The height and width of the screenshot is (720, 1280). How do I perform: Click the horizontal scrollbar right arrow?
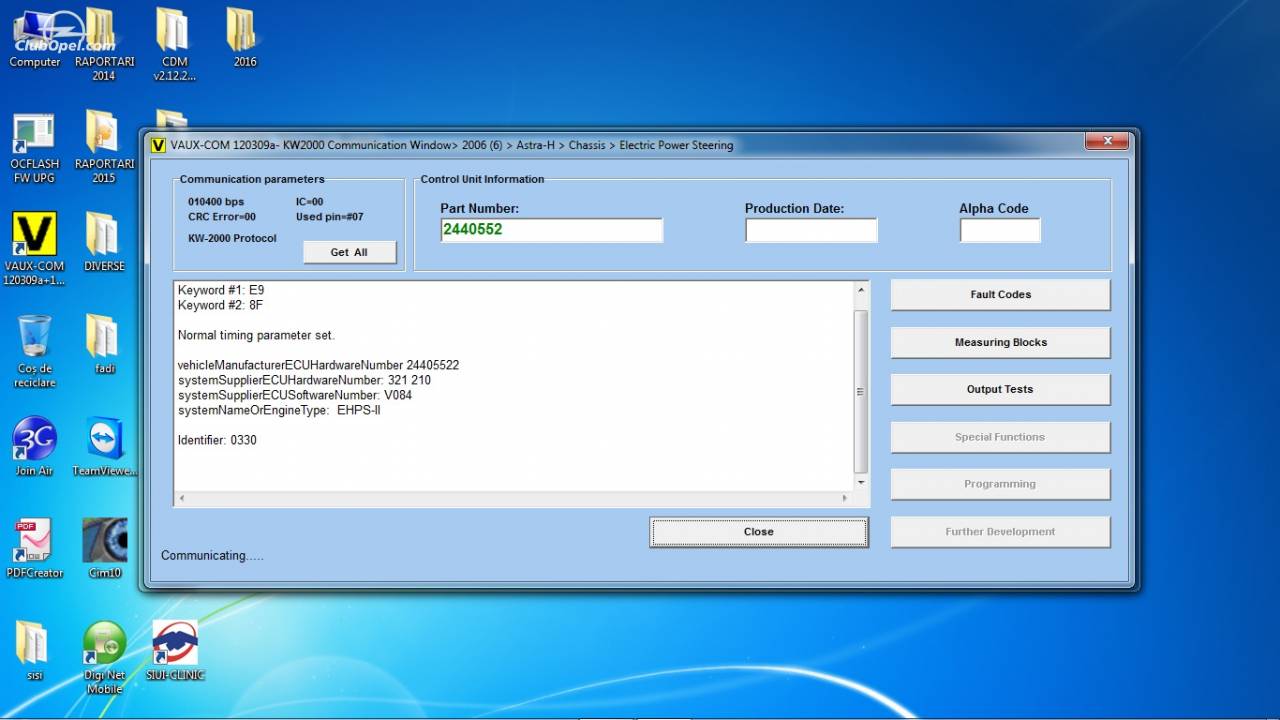click(845, 498)
